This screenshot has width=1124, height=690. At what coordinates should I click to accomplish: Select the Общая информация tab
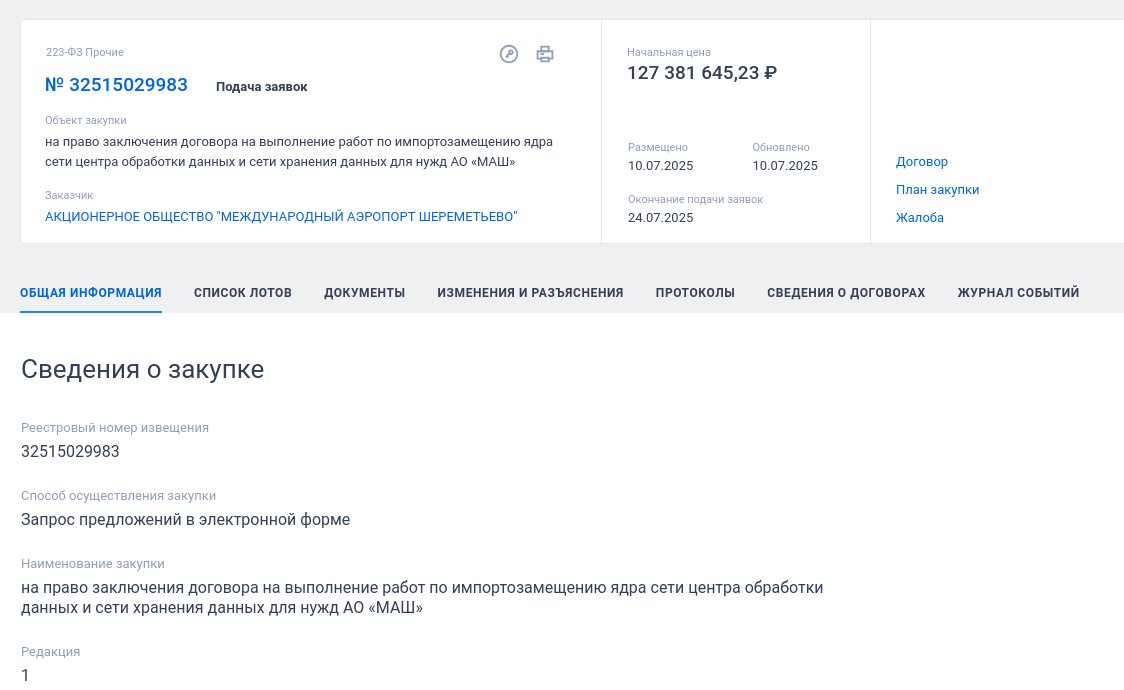[91, 292]
